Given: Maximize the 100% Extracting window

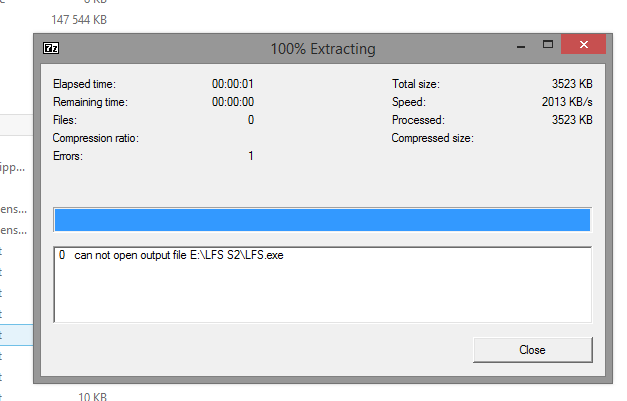Looking at the screenshot, I should (x=548, y=44).
